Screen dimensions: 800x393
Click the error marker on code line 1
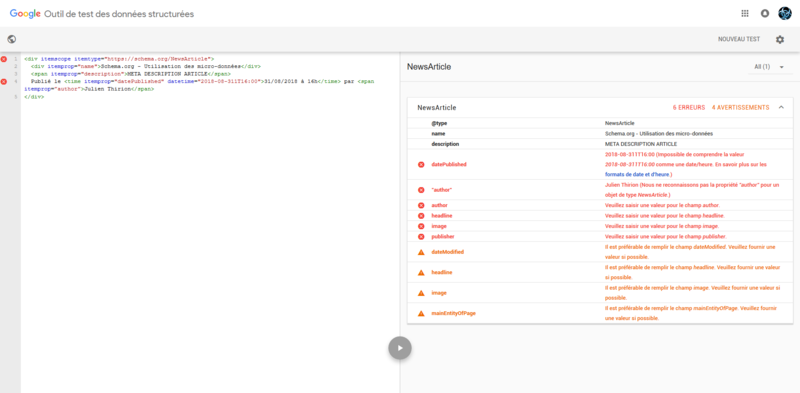click(4, 59)
